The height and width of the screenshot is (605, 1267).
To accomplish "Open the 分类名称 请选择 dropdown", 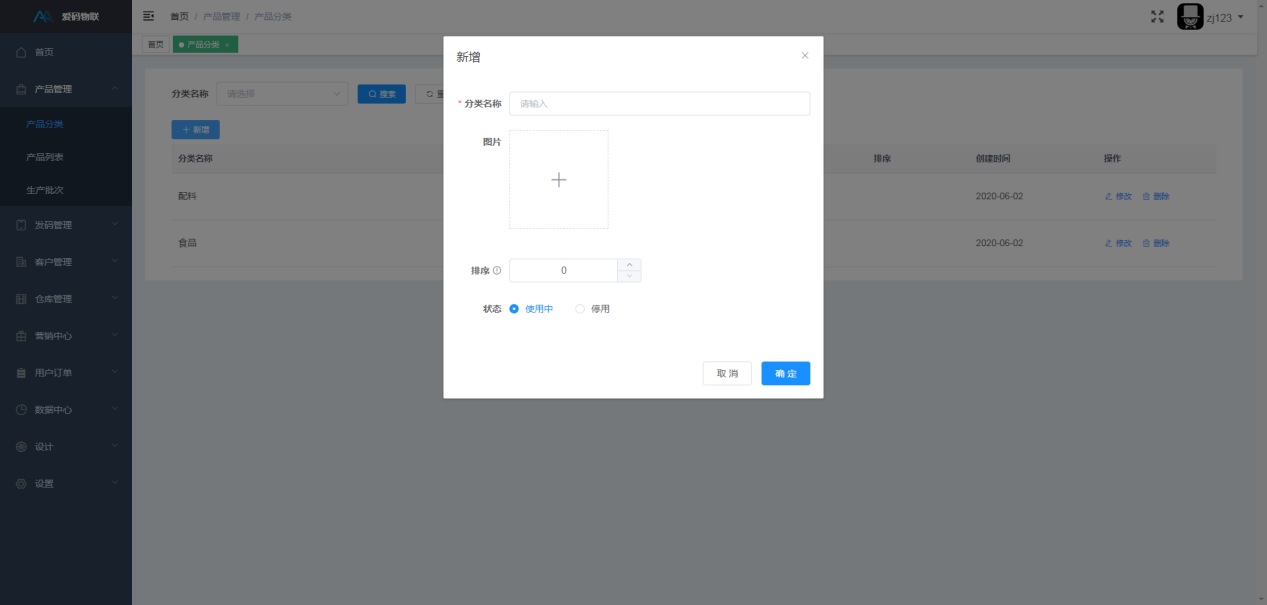I will point(282,94).
